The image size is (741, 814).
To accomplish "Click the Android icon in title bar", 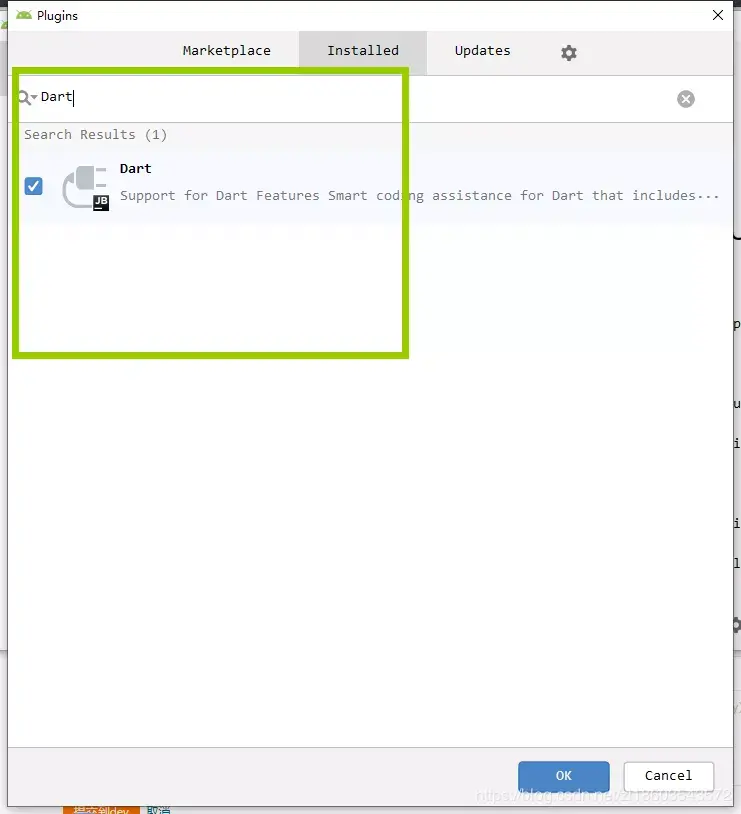I will tap(23, 15).
